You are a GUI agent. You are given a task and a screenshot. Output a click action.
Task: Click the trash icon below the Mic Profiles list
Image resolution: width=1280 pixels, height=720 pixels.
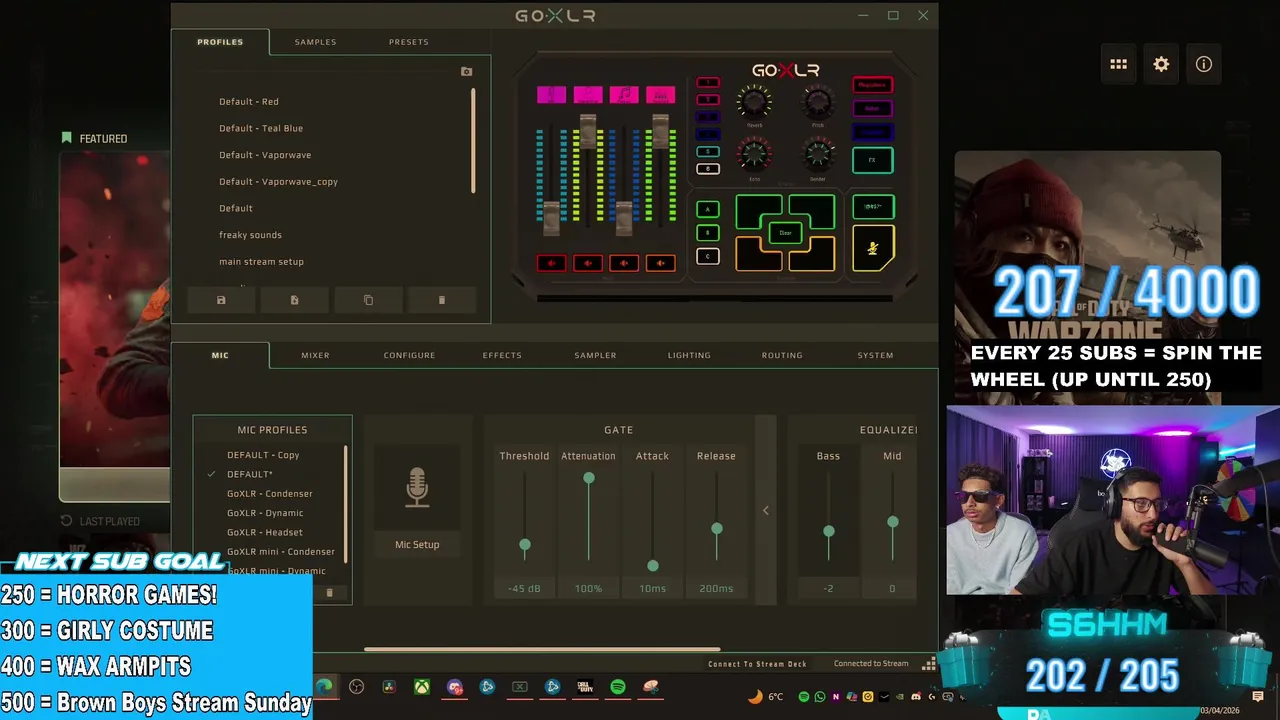pos(329,593)
